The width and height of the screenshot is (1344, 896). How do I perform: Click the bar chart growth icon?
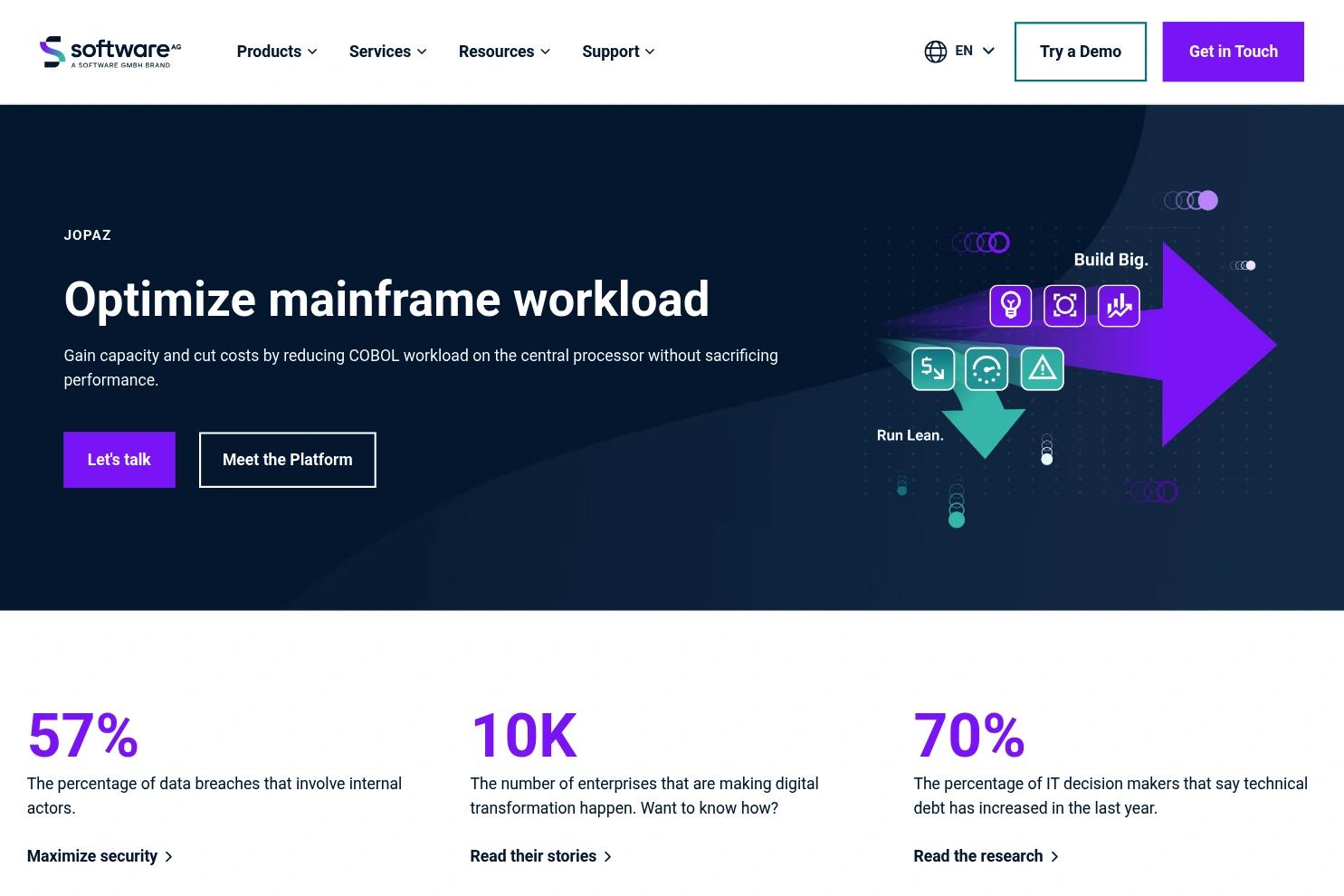(1119, 305)
